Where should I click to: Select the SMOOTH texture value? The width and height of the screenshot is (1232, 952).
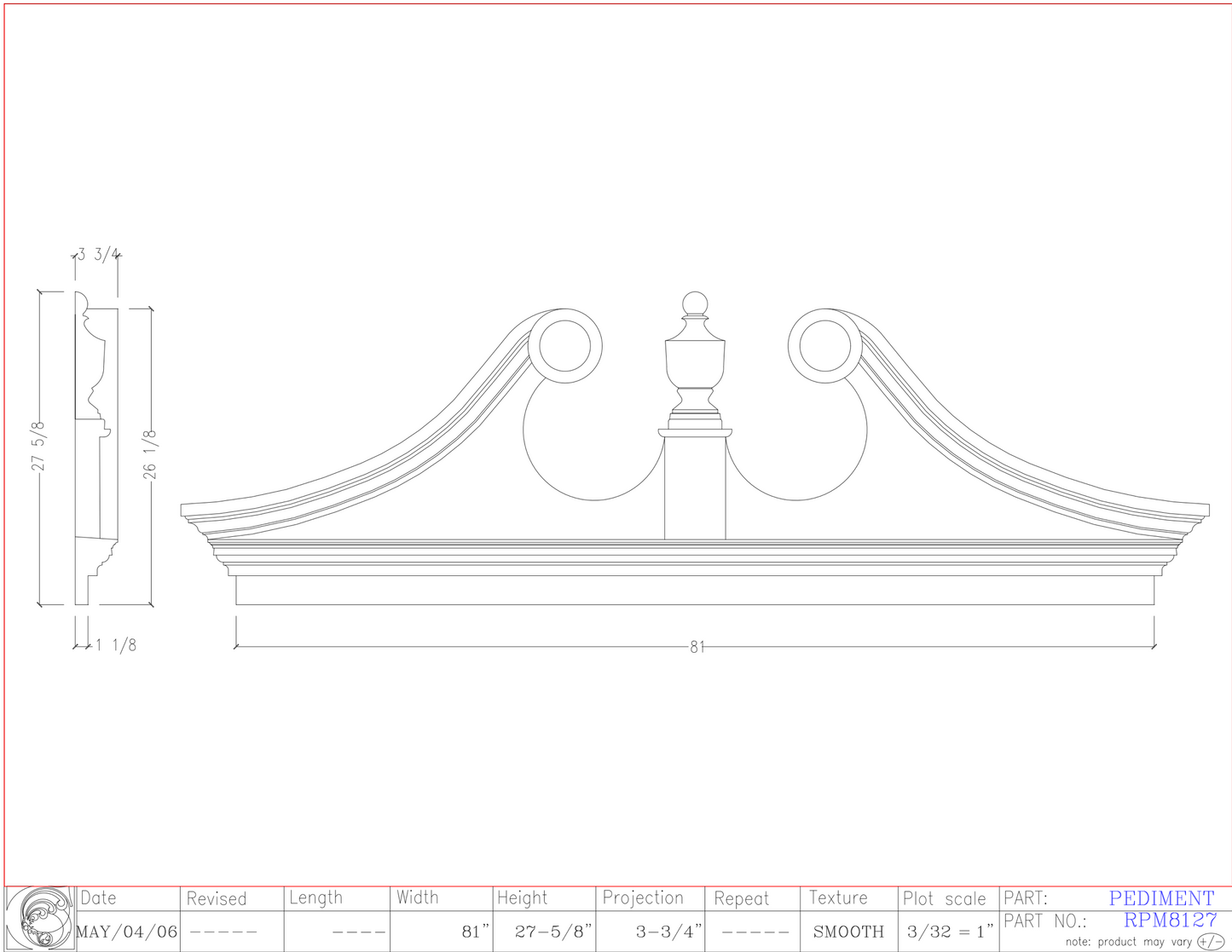[x=850, y=931]
